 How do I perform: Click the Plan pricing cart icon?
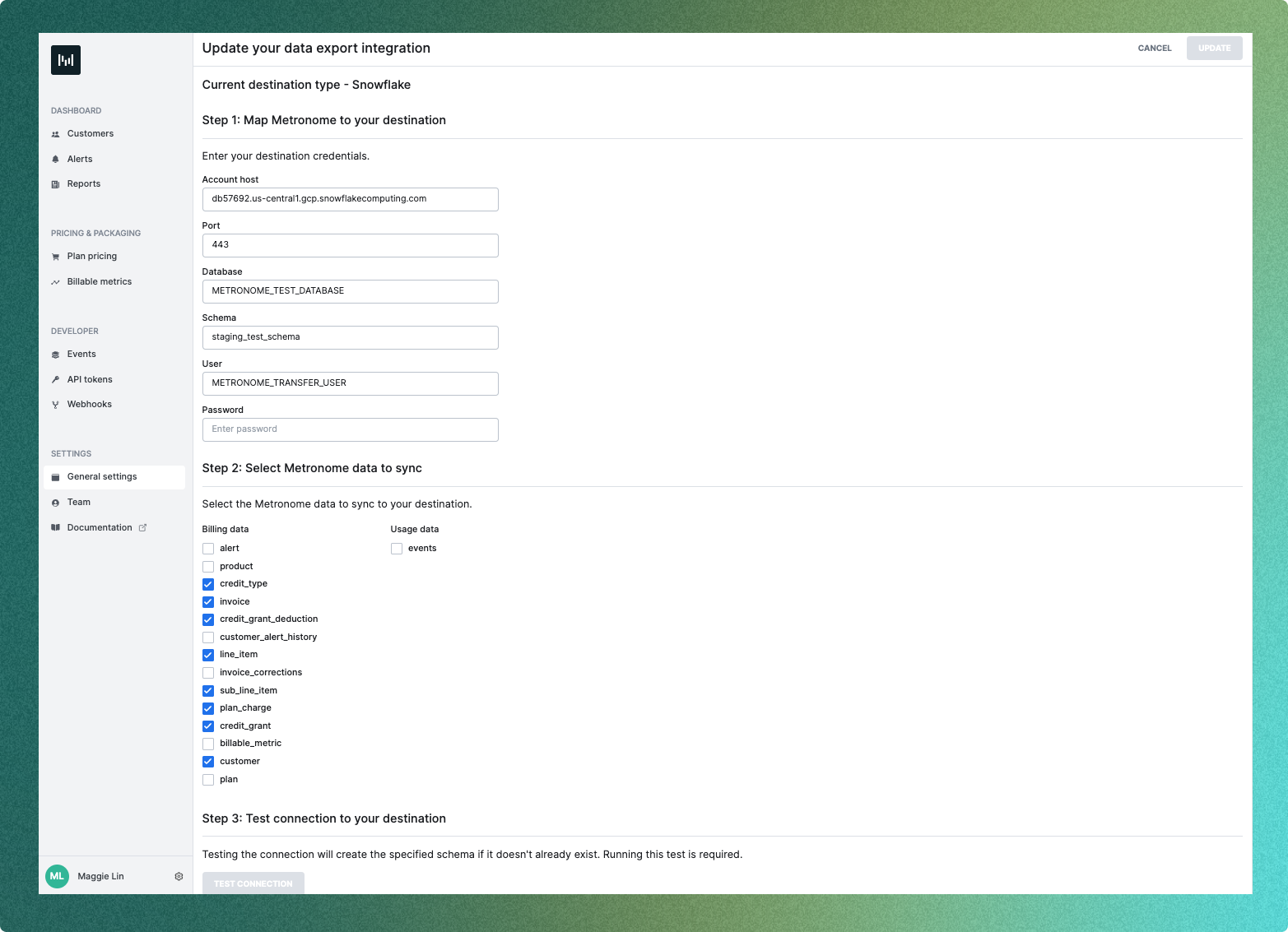coord(55,257)
